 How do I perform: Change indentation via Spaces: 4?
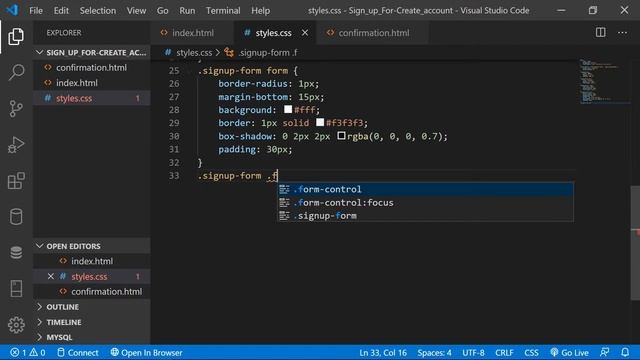(434, 353)
